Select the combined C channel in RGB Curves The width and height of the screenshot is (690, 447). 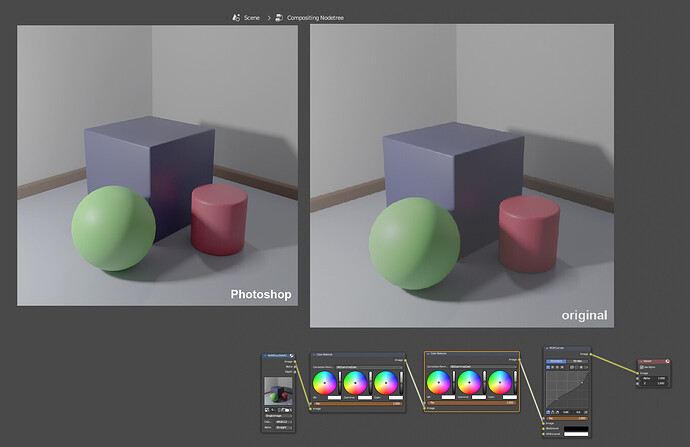pyautogui.click(x=548, y=367)
